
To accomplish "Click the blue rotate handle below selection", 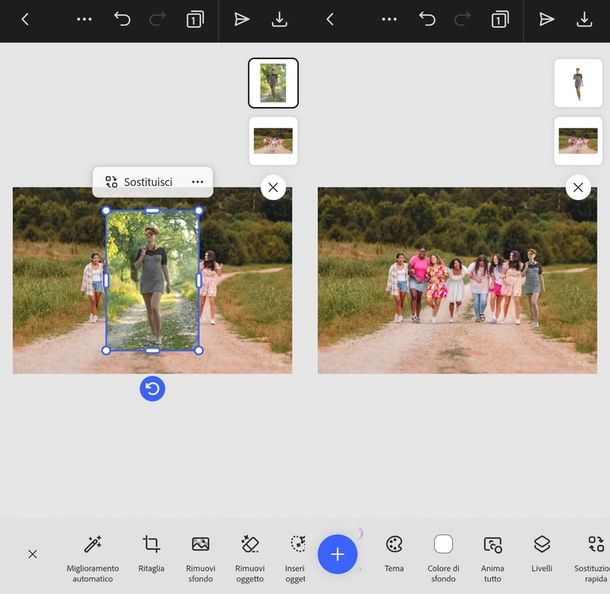I will pos(152,388).
